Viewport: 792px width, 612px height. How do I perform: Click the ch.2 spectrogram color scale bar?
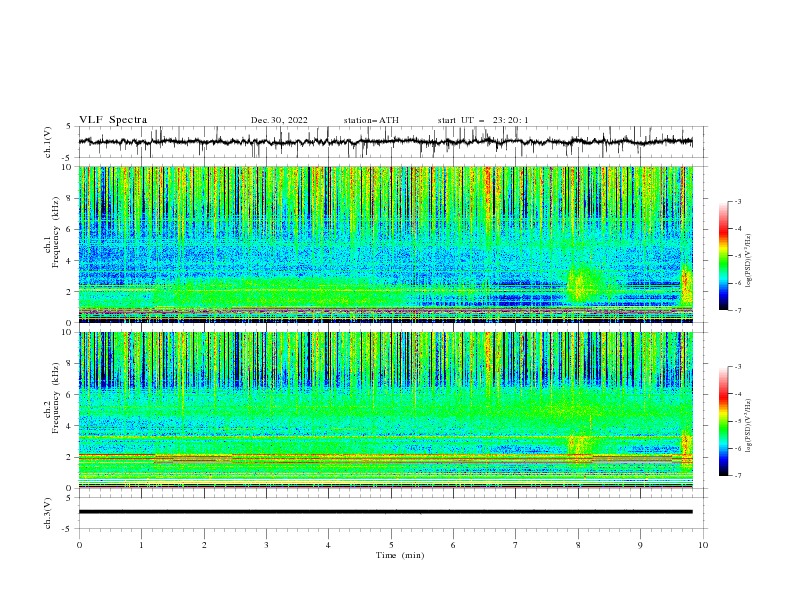coord(723,421)
